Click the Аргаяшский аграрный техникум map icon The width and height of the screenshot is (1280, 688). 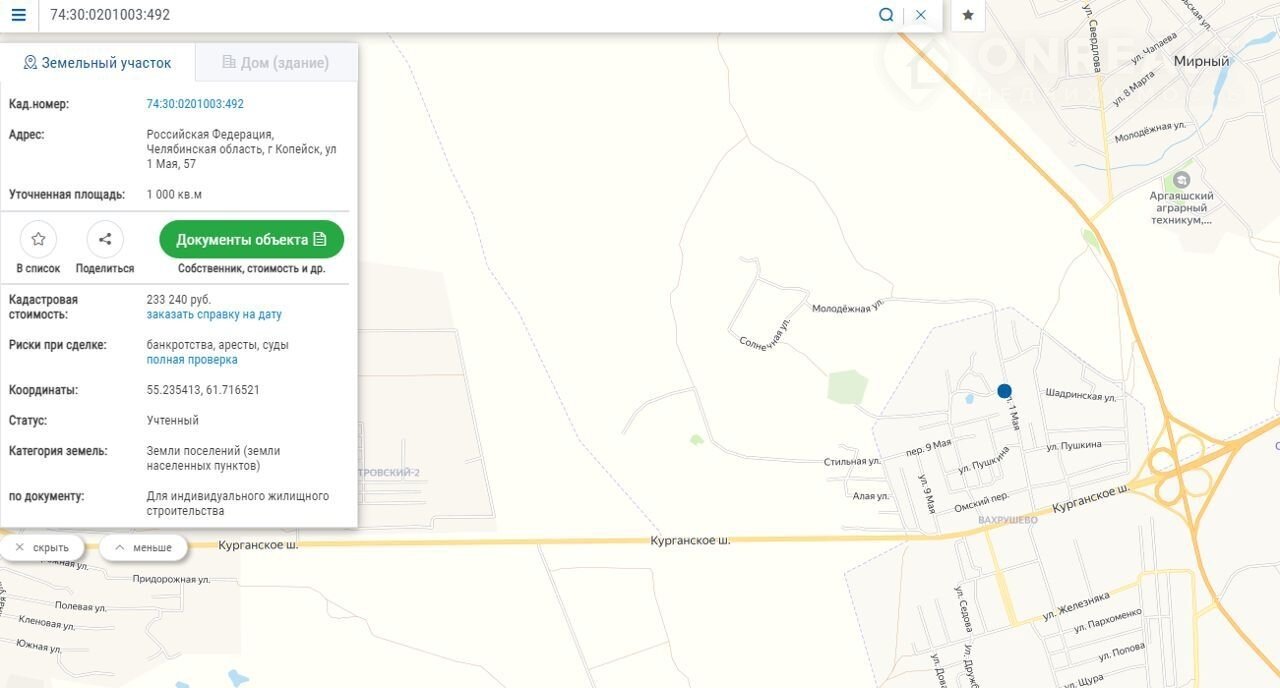(1181, 180)
